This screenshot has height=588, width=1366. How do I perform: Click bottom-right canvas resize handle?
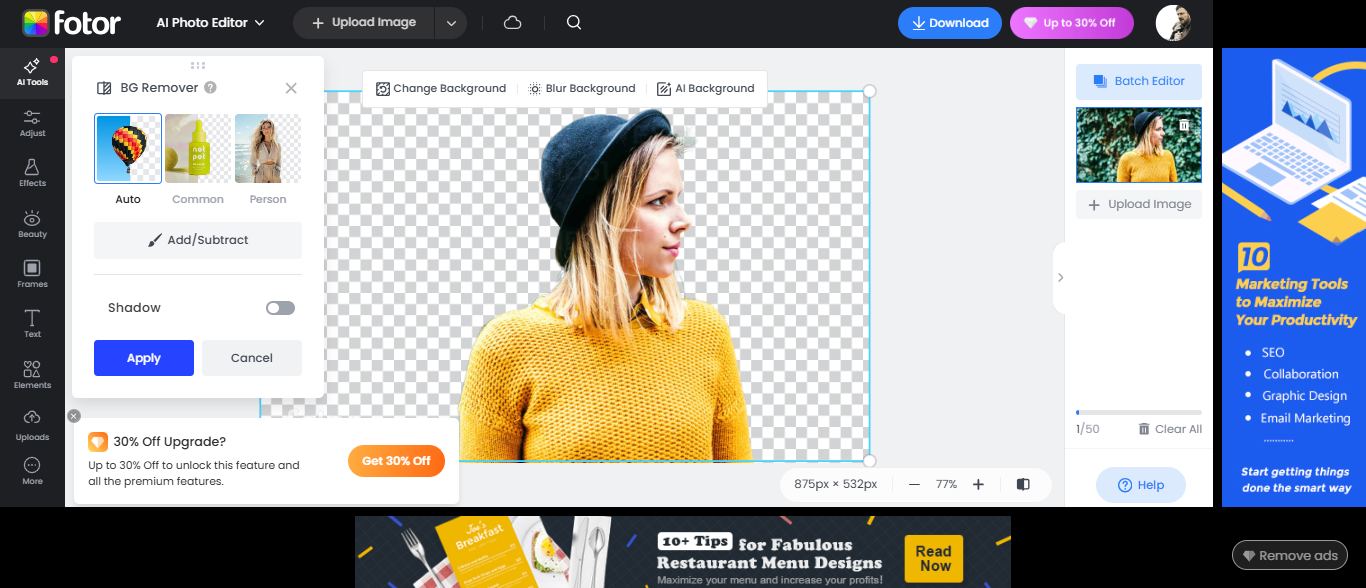869,461
